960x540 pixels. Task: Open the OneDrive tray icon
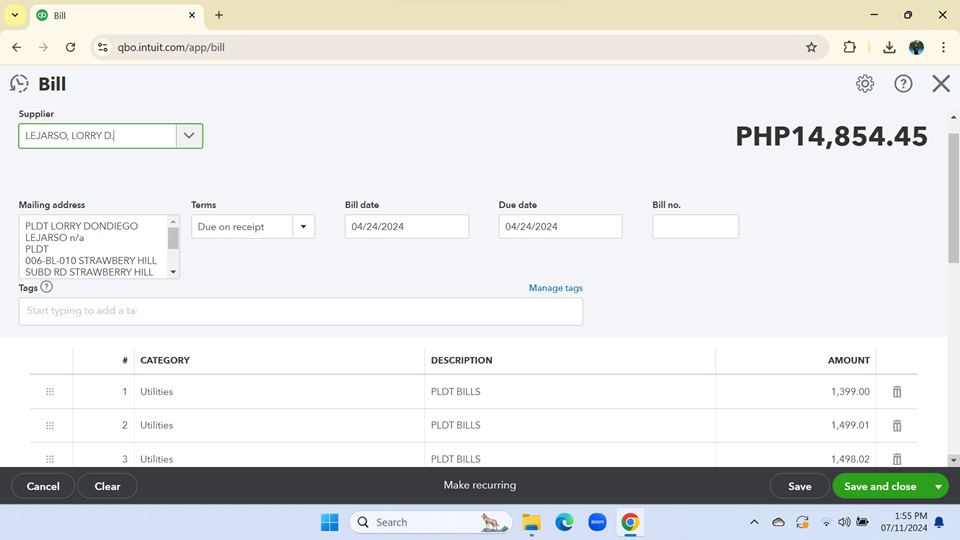coord(778,522)
